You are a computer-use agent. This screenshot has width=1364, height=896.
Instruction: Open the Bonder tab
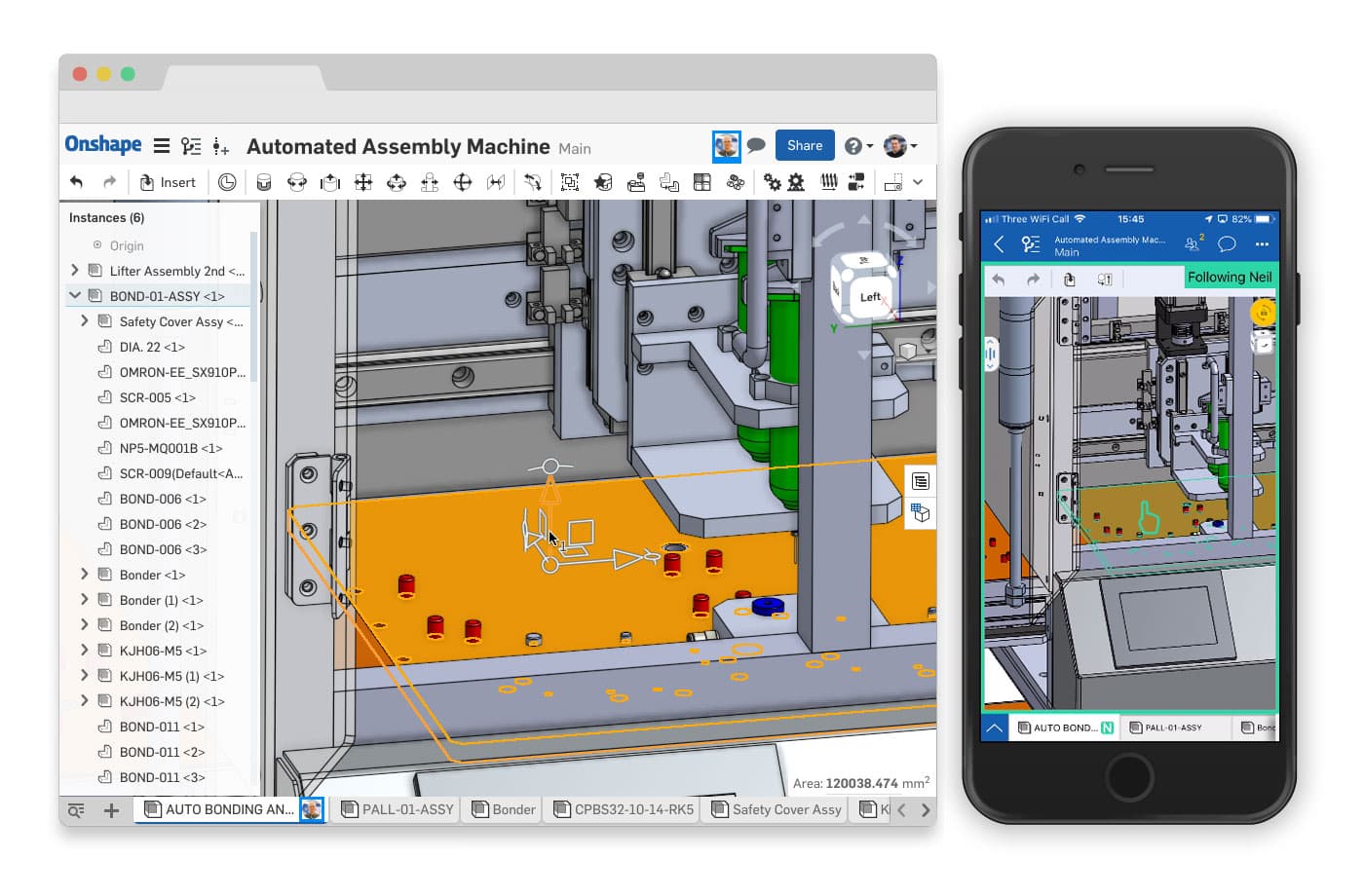[x=504, y=809]
